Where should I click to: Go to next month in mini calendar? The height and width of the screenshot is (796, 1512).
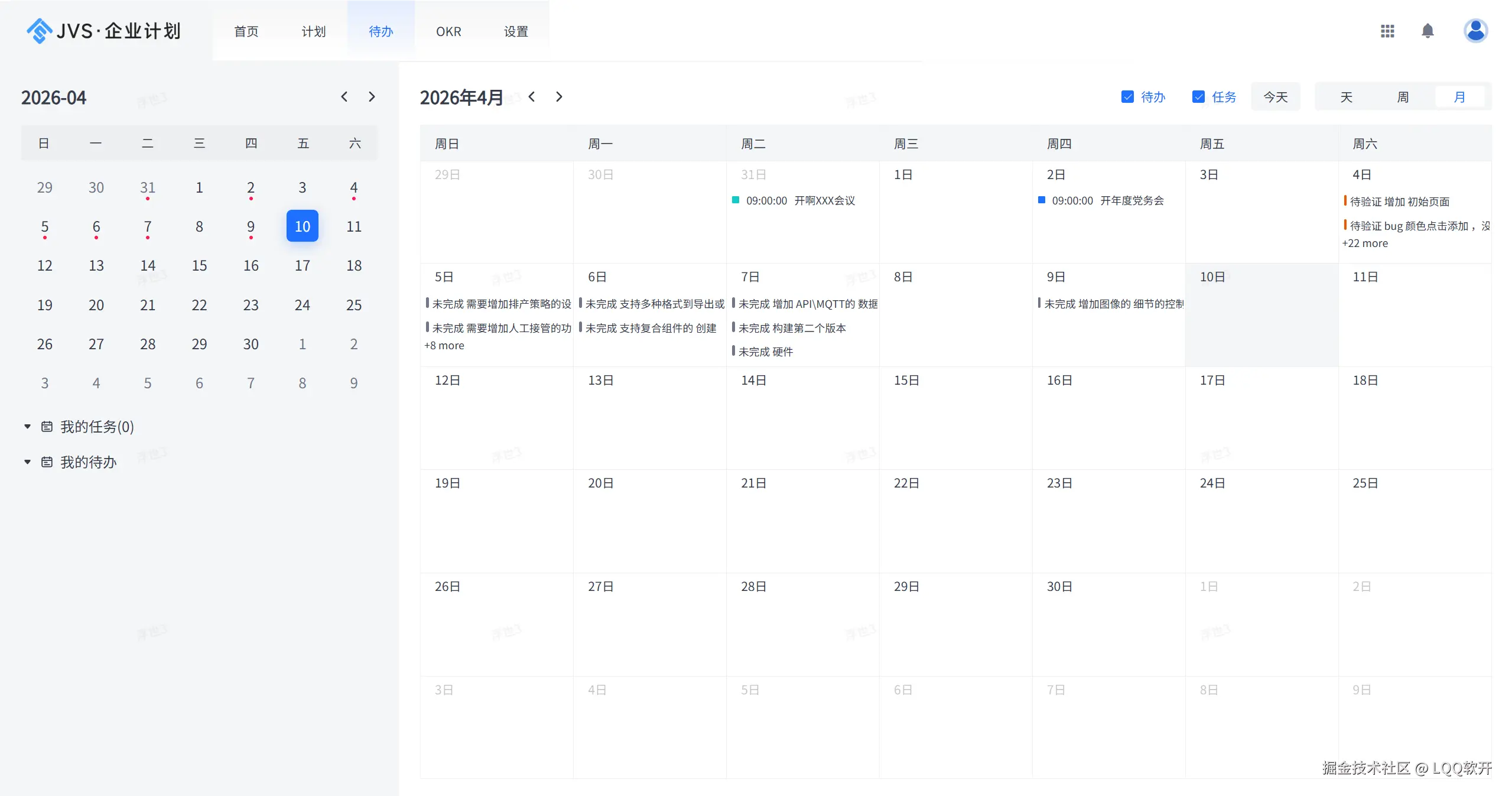[372, 97]
